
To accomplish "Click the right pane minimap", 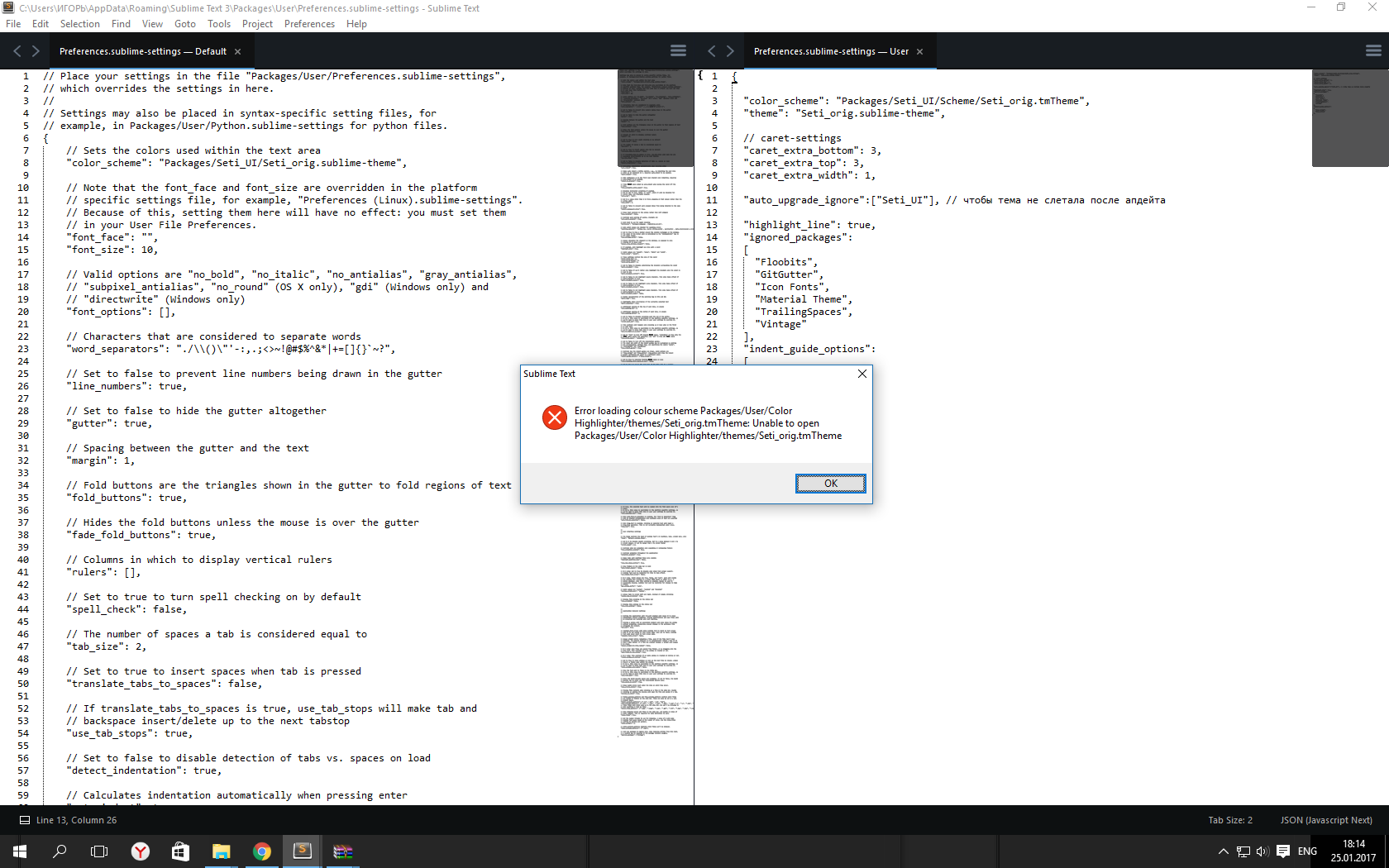I will (1350, 117).
